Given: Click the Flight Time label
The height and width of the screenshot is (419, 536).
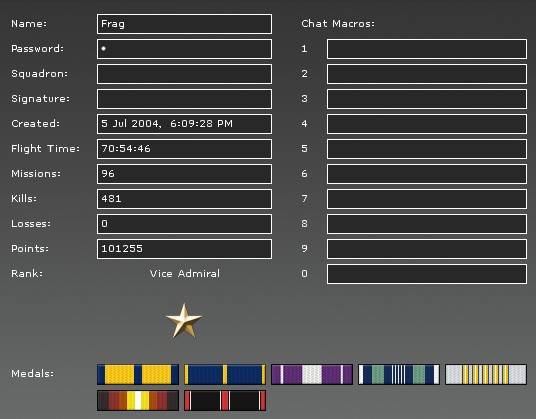Looking at the screenshot, I should pyautogui.click(x=45, y=149).
